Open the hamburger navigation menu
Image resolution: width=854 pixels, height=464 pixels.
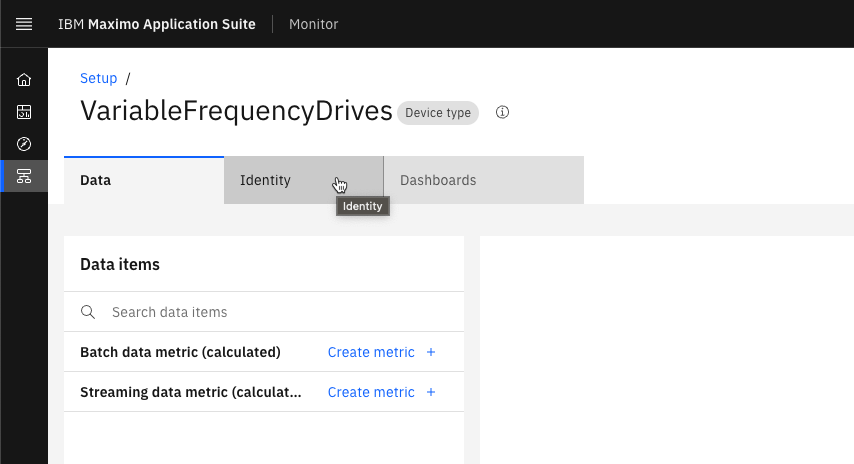tap(24, 24)
